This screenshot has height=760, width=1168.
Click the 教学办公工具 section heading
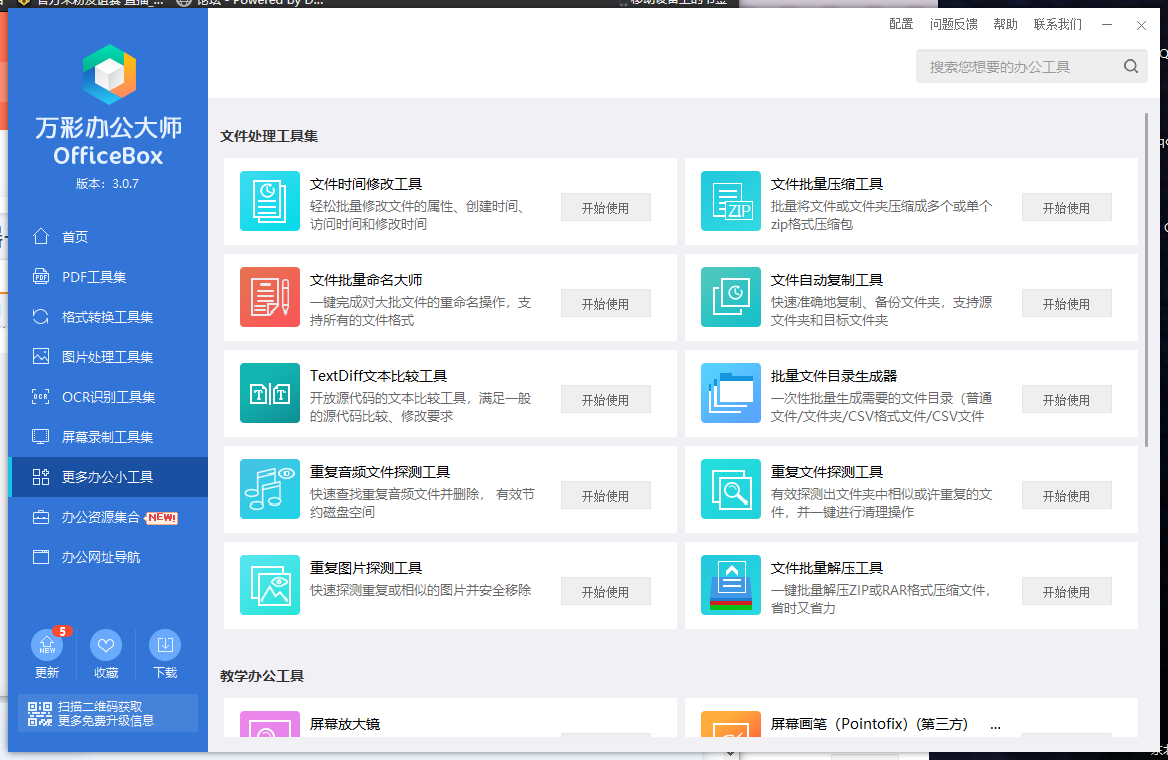[261, 676]
